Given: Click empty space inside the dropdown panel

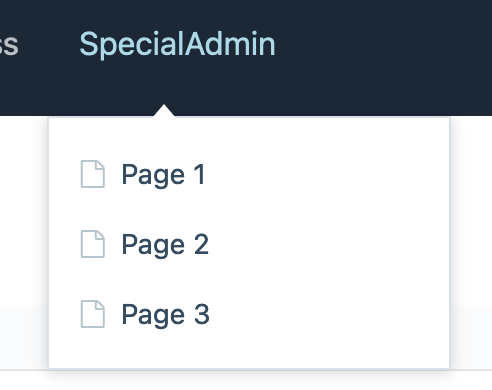Looking at the screenshot, I should 327,243.
